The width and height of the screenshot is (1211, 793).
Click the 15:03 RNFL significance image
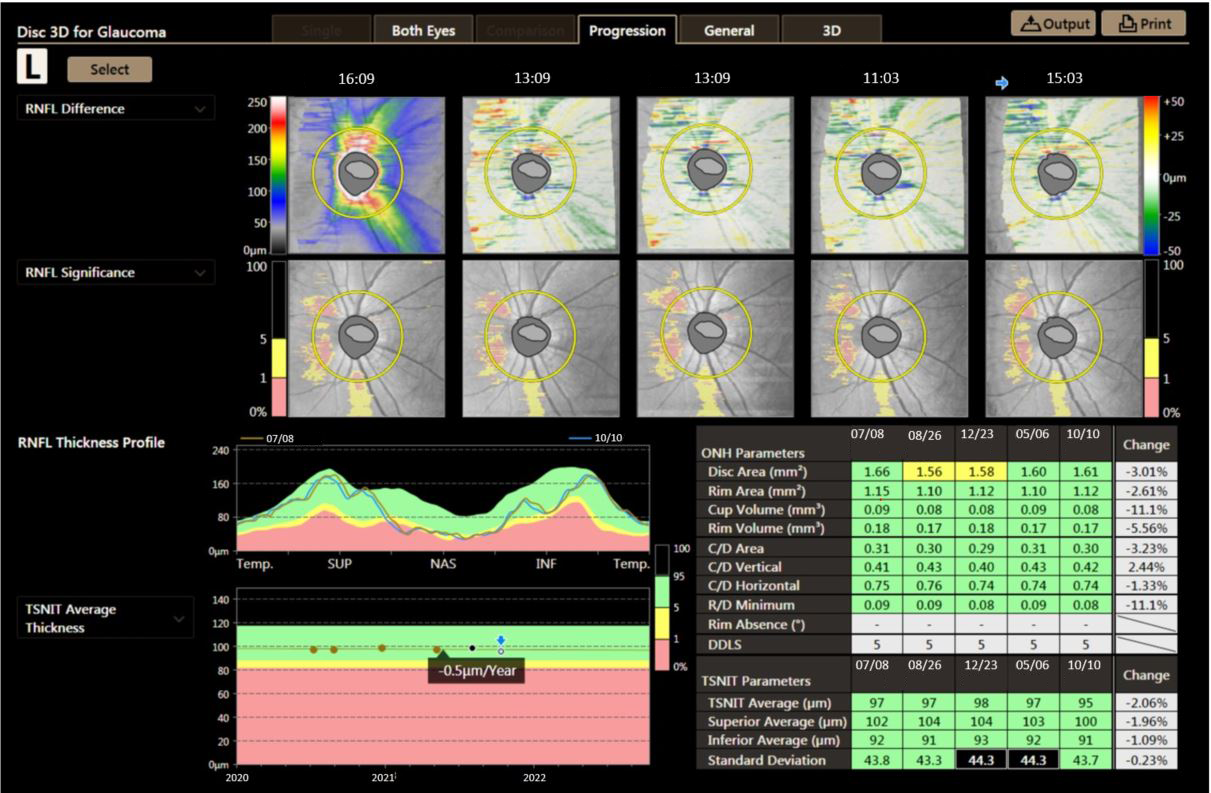click(1063, 339)
